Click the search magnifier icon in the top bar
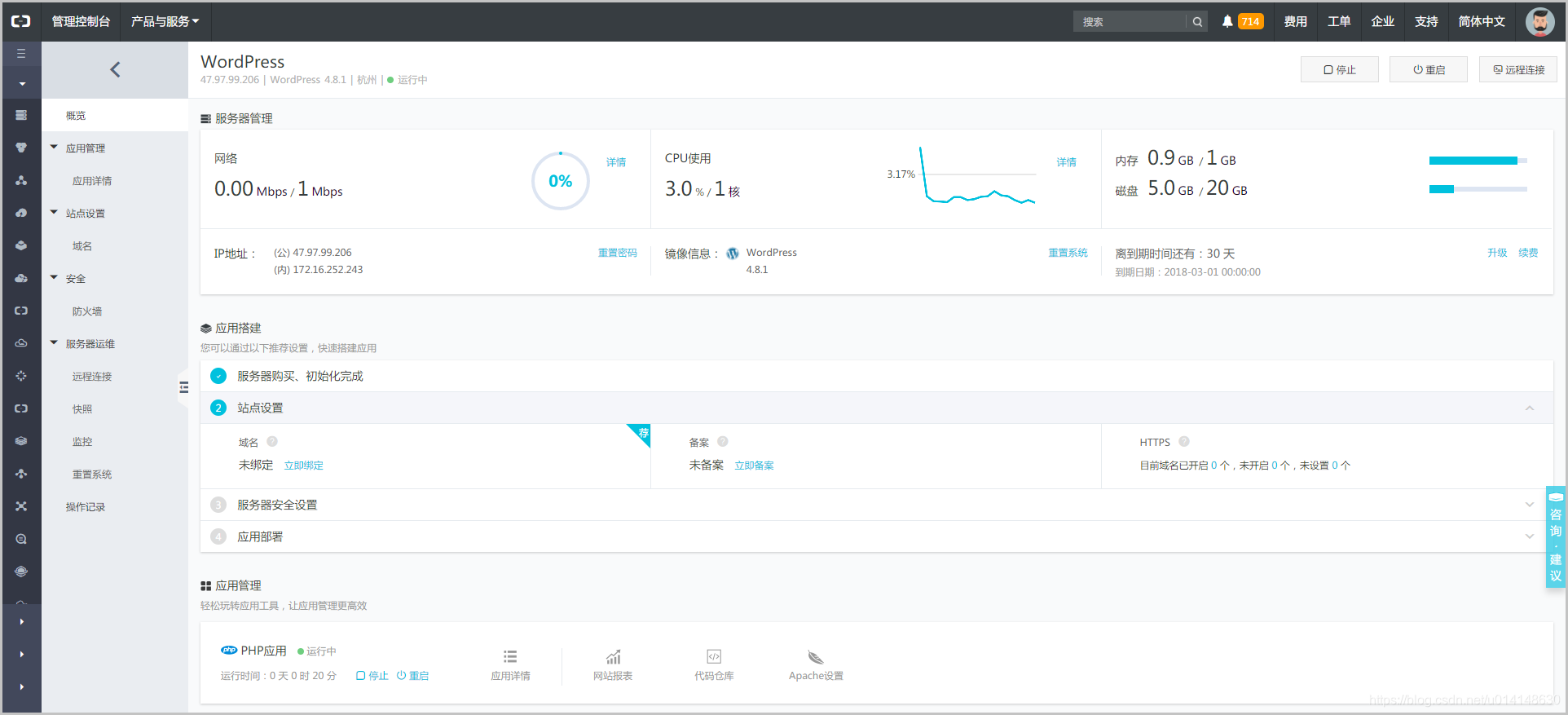This screenshot has height=715, width=1568. 1197,22
